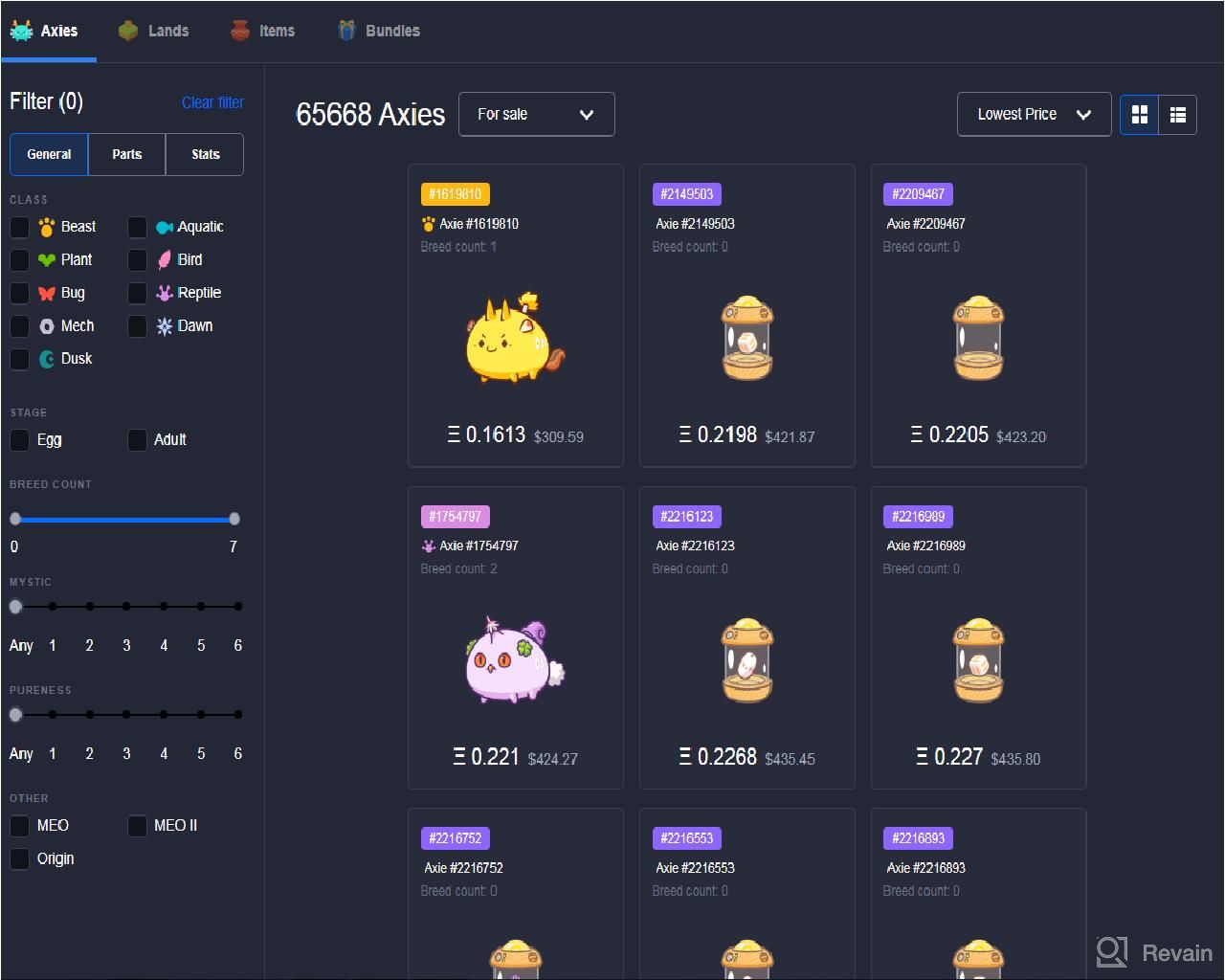This screenshot has width=1225, height=980.
Task: Open Axie #2216553 card title
Action: (696, 868)
